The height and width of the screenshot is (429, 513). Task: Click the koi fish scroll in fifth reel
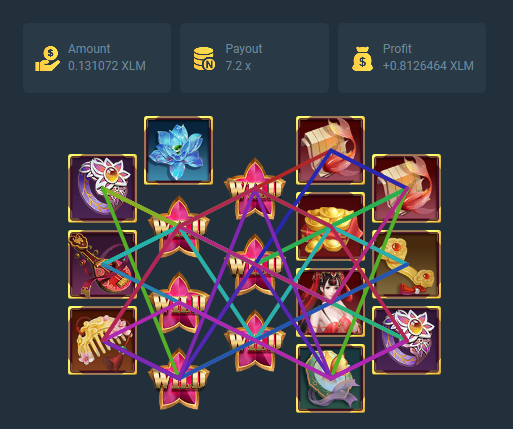click(x=406, y=188)
